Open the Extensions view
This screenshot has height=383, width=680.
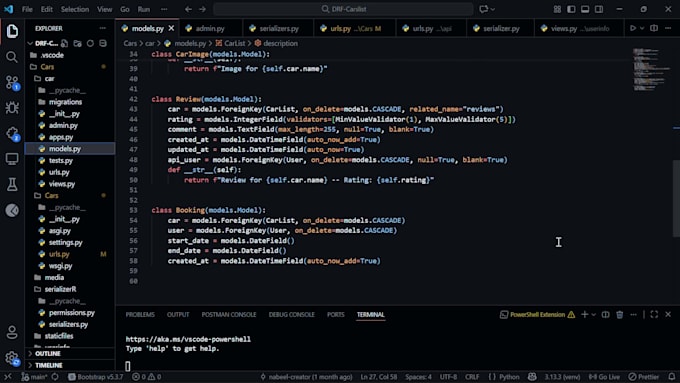12,134
